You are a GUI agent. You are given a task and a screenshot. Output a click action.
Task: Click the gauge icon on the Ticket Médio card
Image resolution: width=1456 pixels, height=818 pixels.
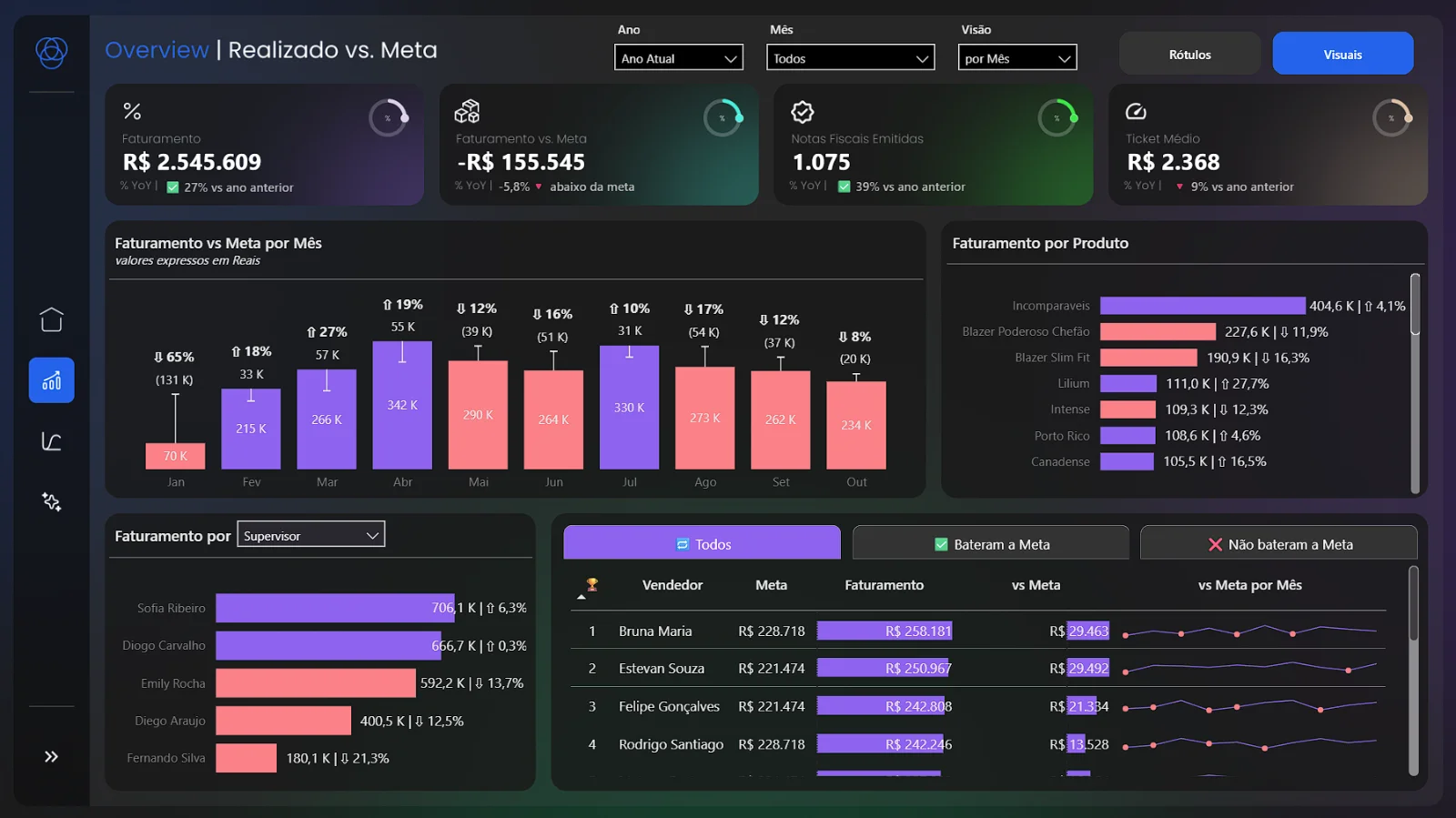(1136, 111)
